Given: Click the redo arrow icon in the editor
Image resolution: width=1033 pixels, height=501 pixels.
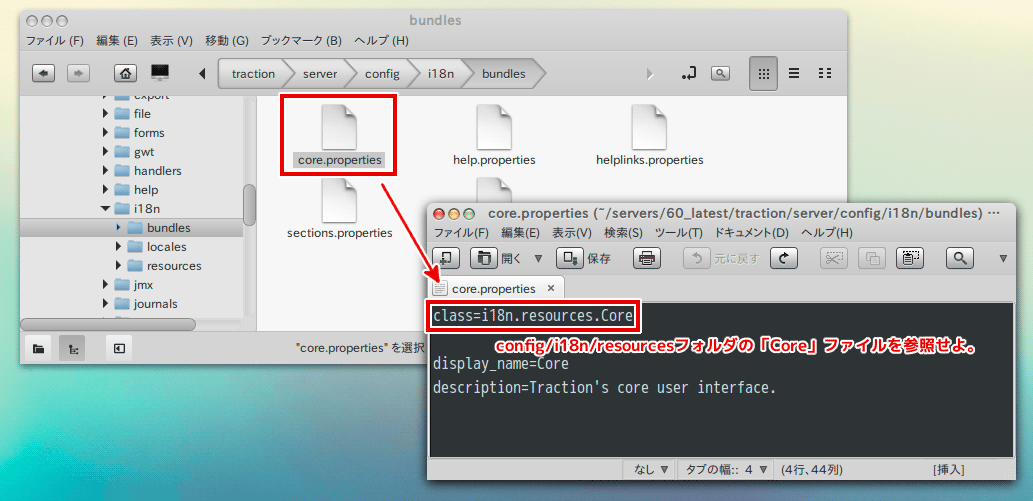Looking at the screenshot, I should [783, 258].
